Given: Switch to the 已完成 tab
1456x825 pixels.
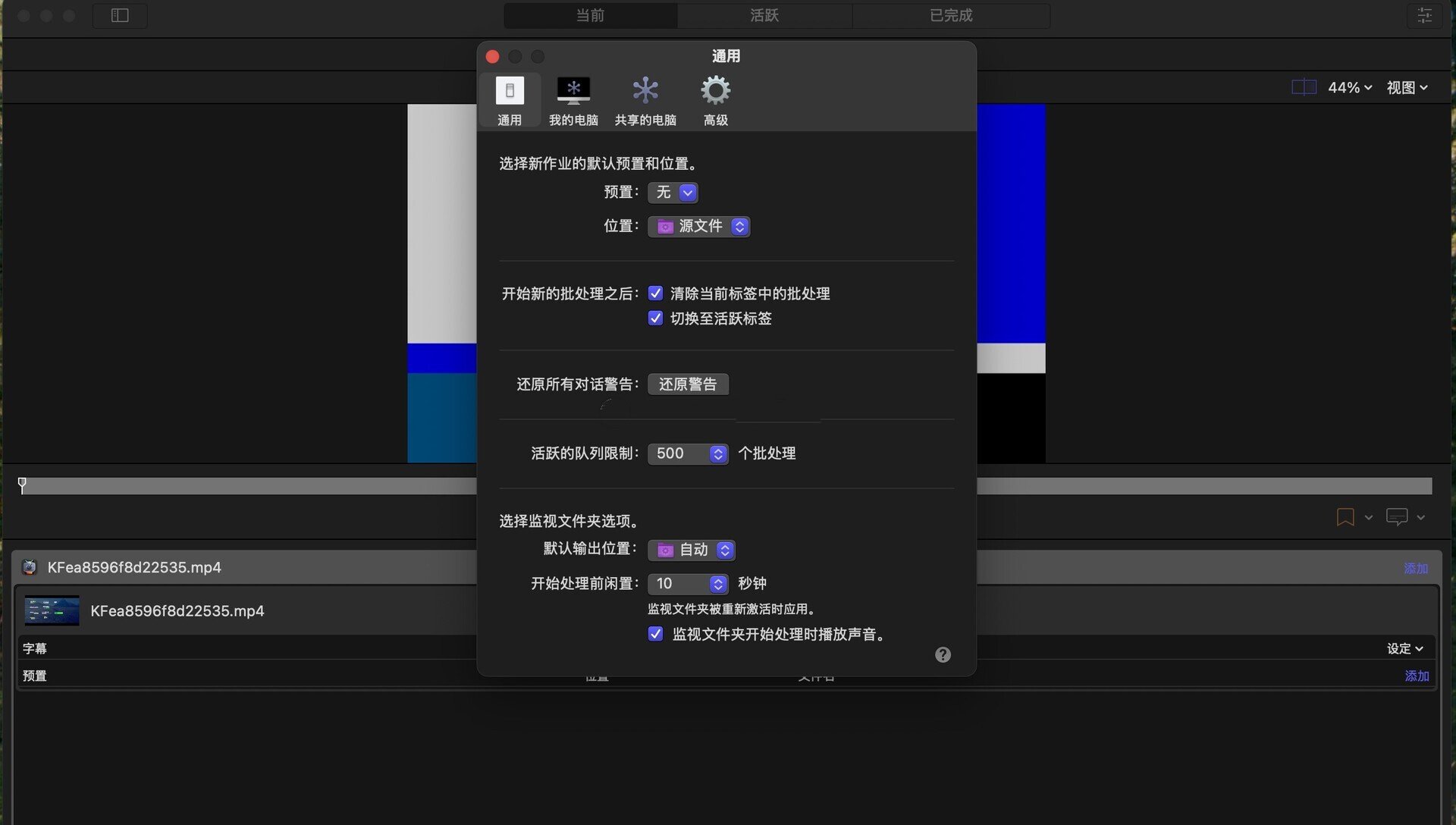Looking at the screenshot, I should click(x=951, y=15).
